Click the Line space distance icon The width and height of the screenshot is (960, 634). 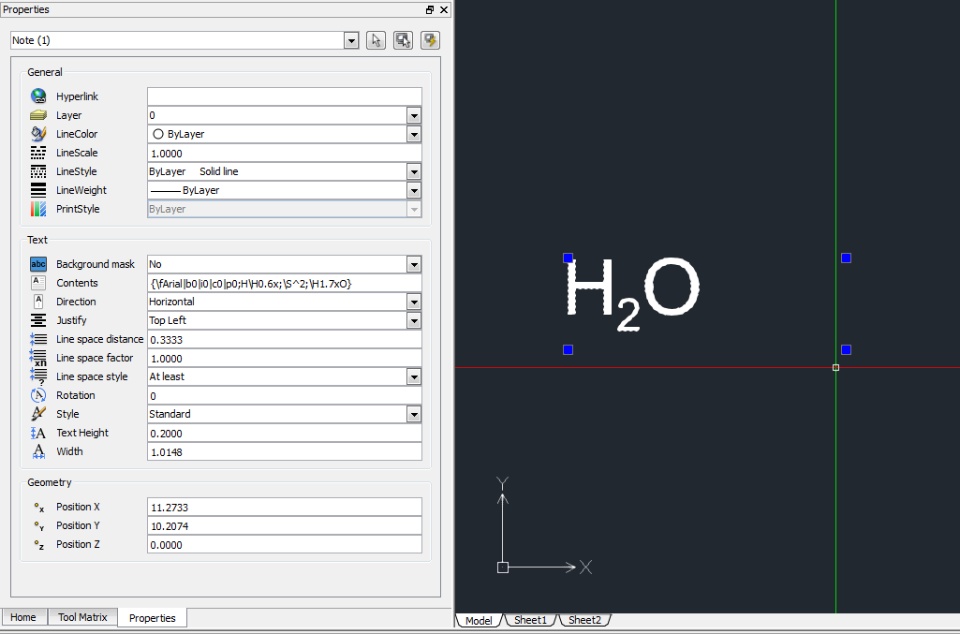(39, 339)
